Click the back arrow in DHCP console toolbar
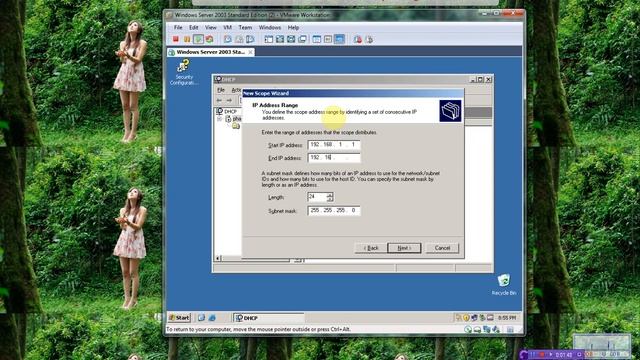The height and width of the screenshot is (360, 640). 219,100
